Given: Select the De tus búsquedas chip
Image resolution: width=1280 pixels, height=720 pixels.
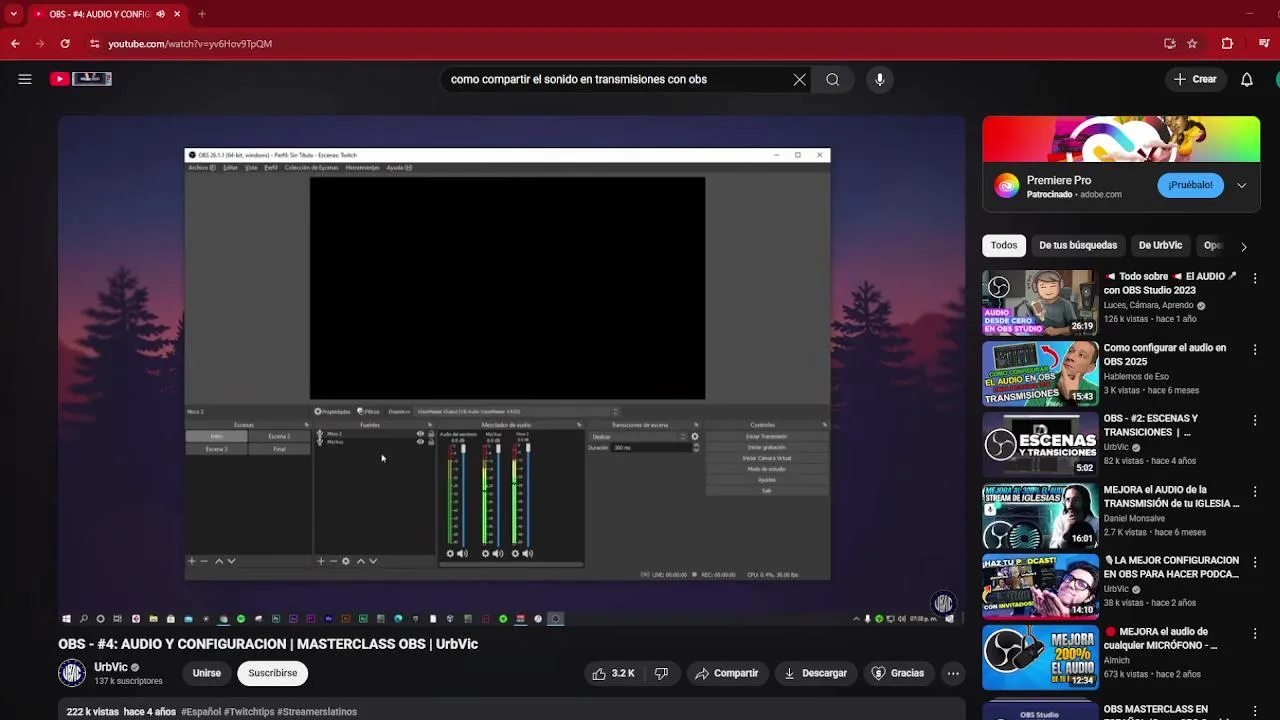Looking at the screenshot, I should [x=1078, y=245].
